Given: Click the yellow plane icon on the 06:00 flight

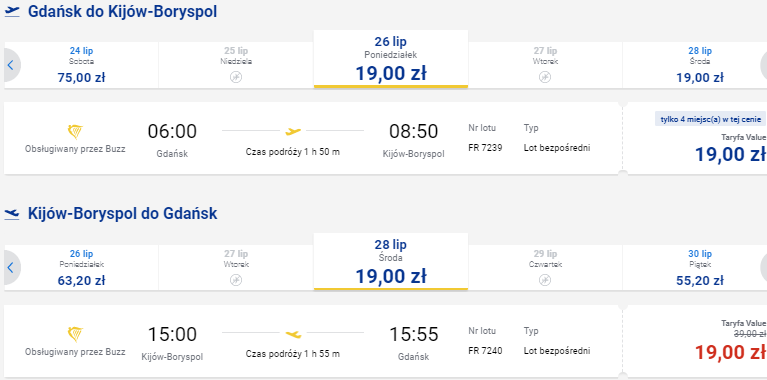Looking at the screenshot, I should pyautogui.click(x=293, y=131).
